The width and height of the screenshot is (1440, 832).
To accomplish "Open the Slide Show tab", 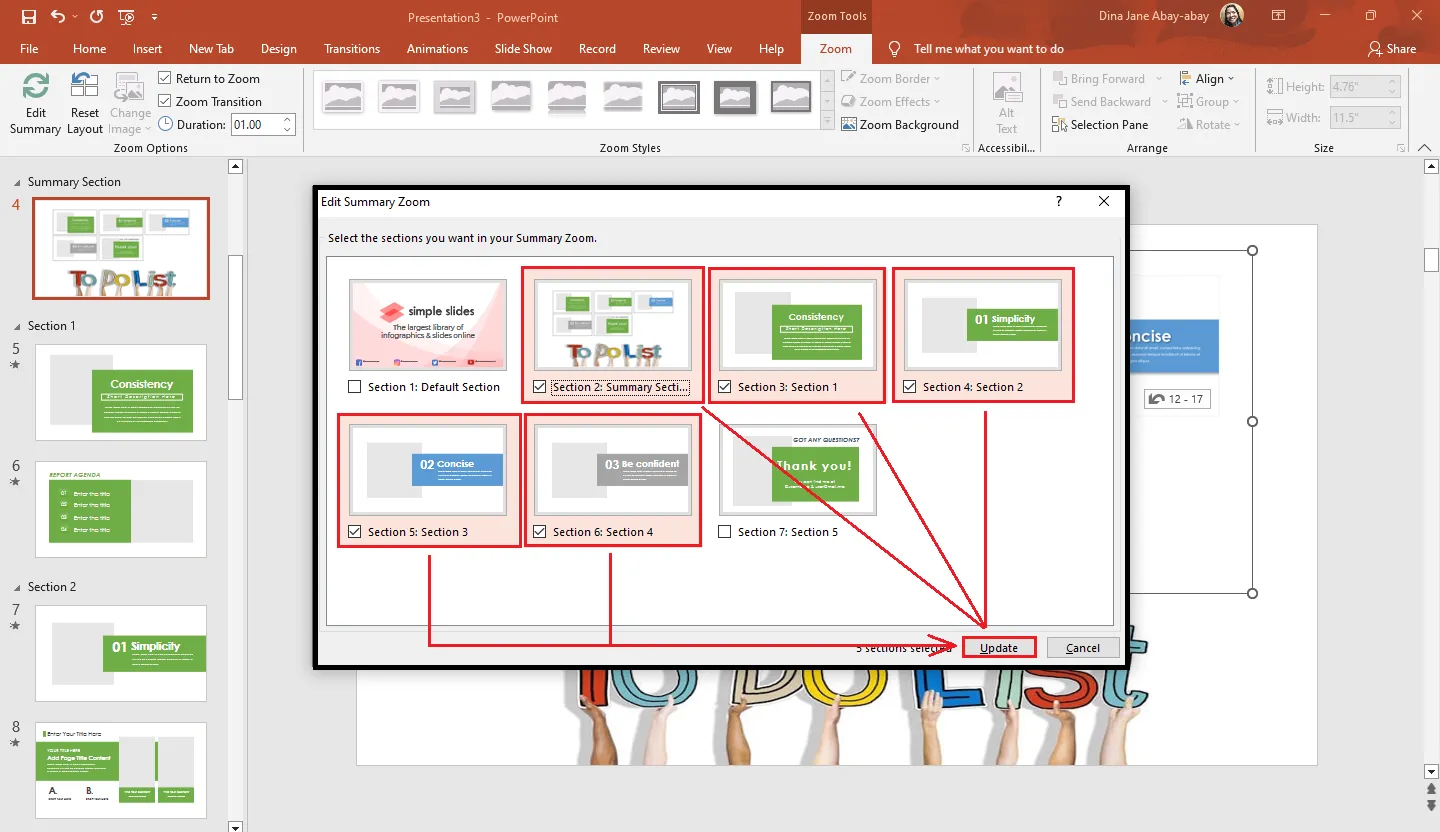I will (x=523, y=49).
